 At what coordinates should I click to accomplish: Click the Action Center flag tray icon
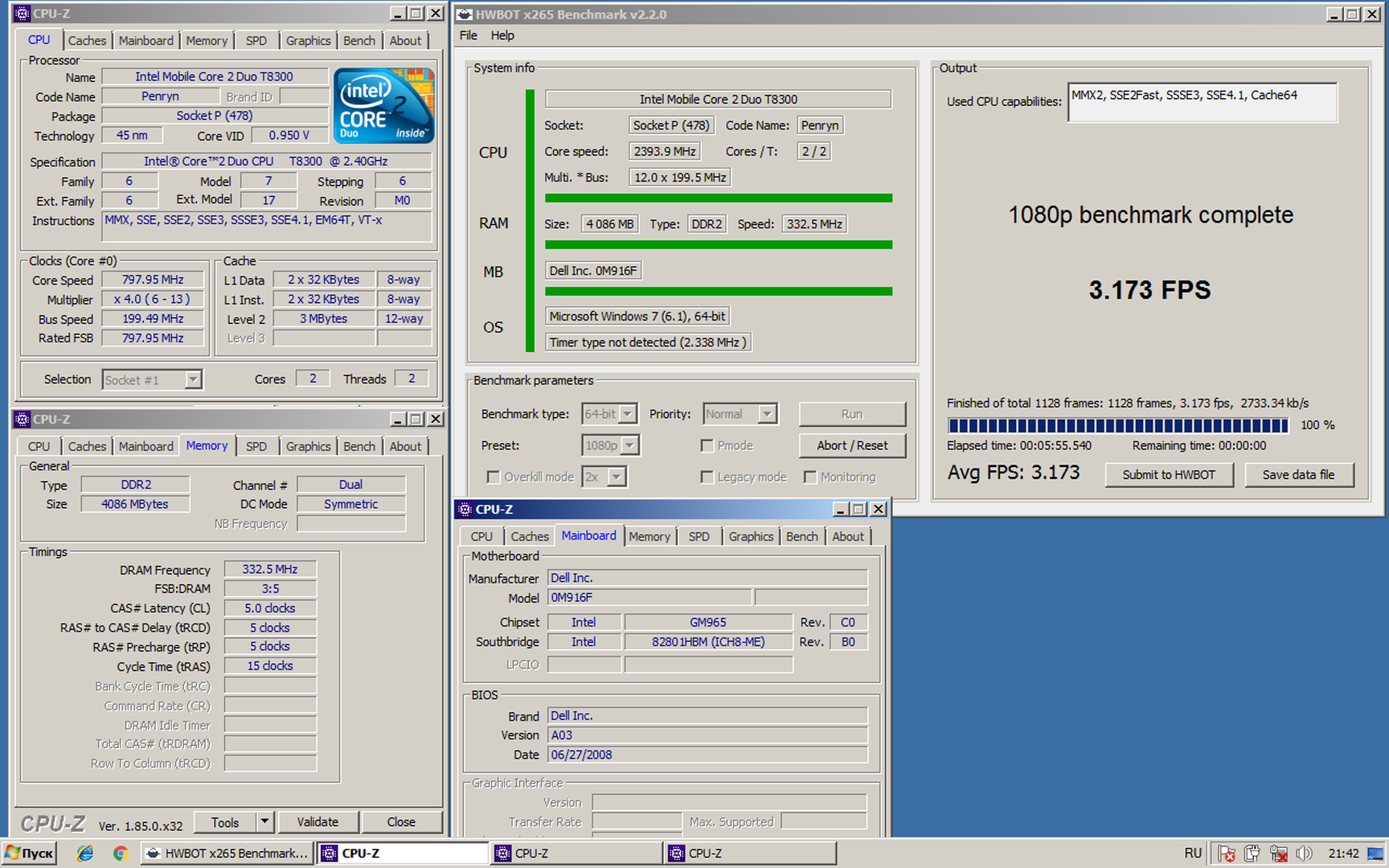click(x=1226, y=854)
